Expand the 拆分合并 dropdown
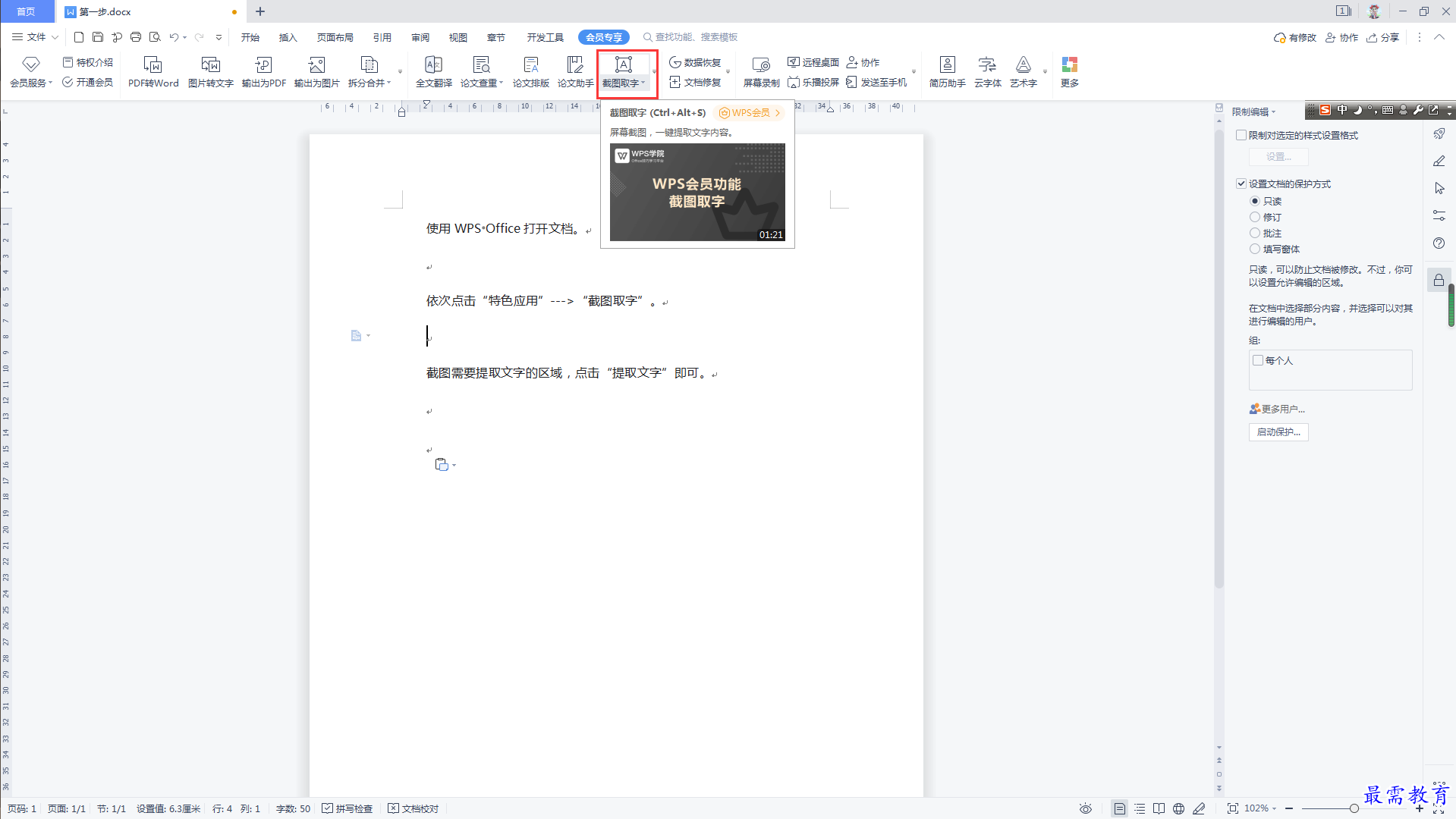 (389, 83)
